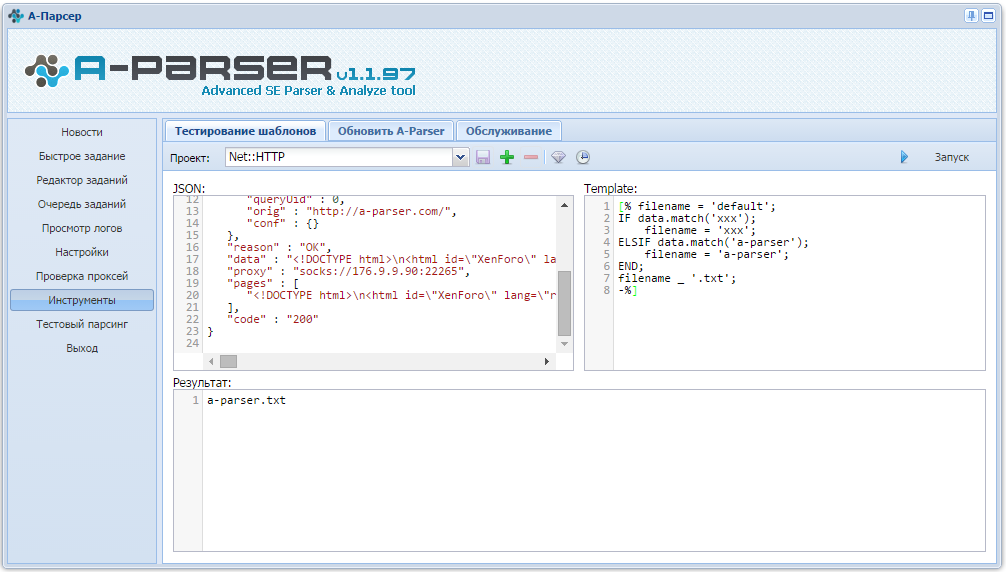1006x572 pixels.
Task: Click the "pages" : [ JSON line
Action: [262, 283]
